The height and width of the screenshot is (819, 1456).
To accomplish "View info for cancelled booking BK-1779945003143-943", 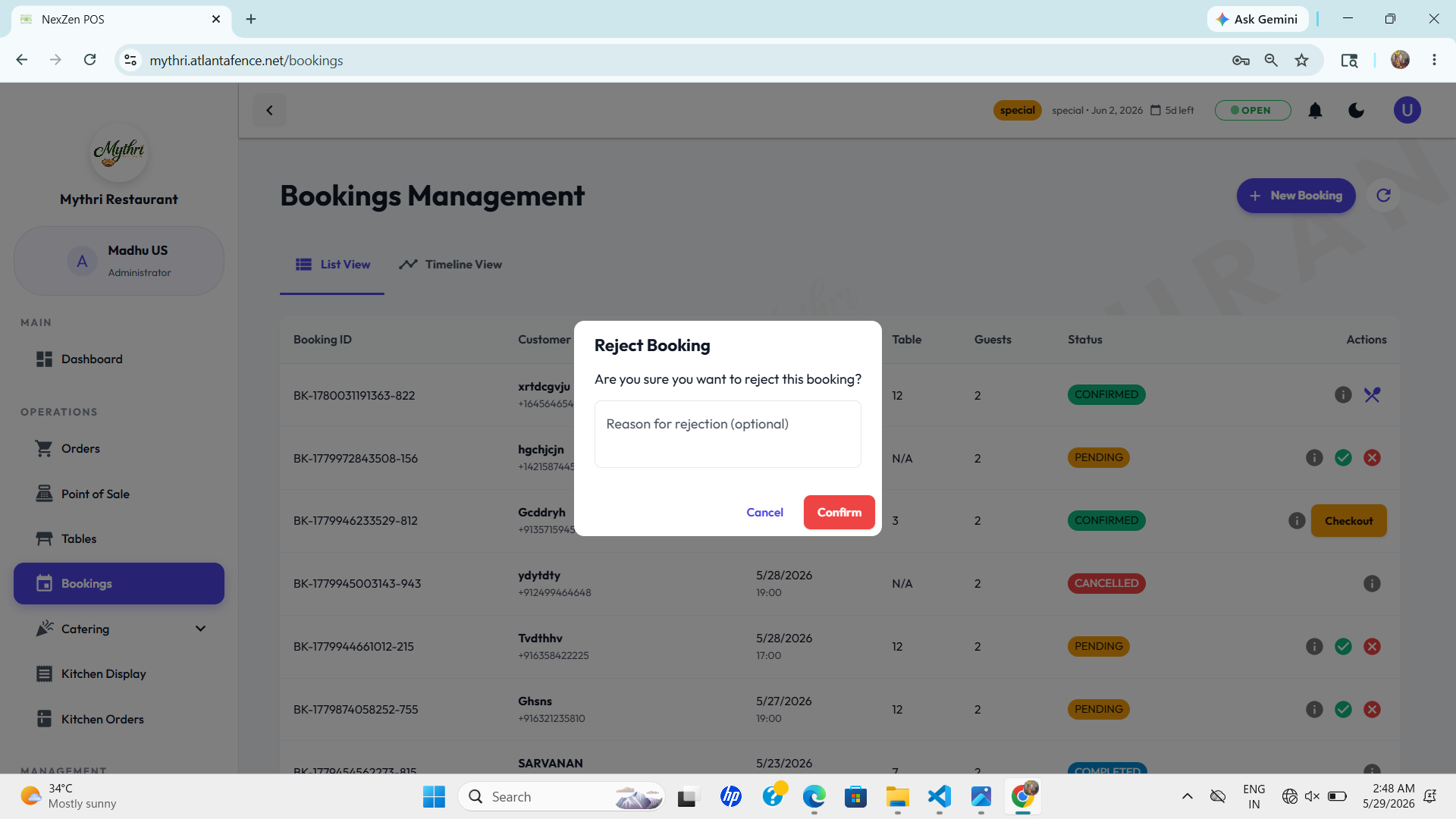I will pyautogui.click(x=1372, y=584).
